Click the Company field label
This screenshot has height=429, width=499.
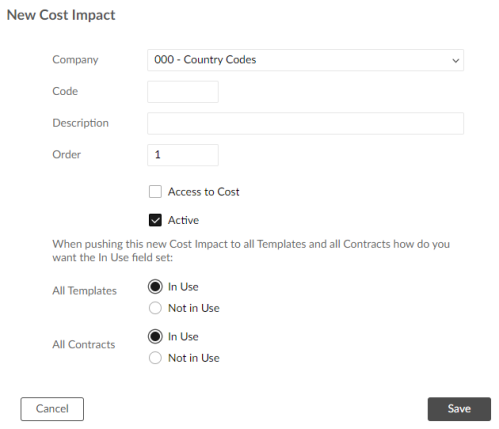point(75,60)
